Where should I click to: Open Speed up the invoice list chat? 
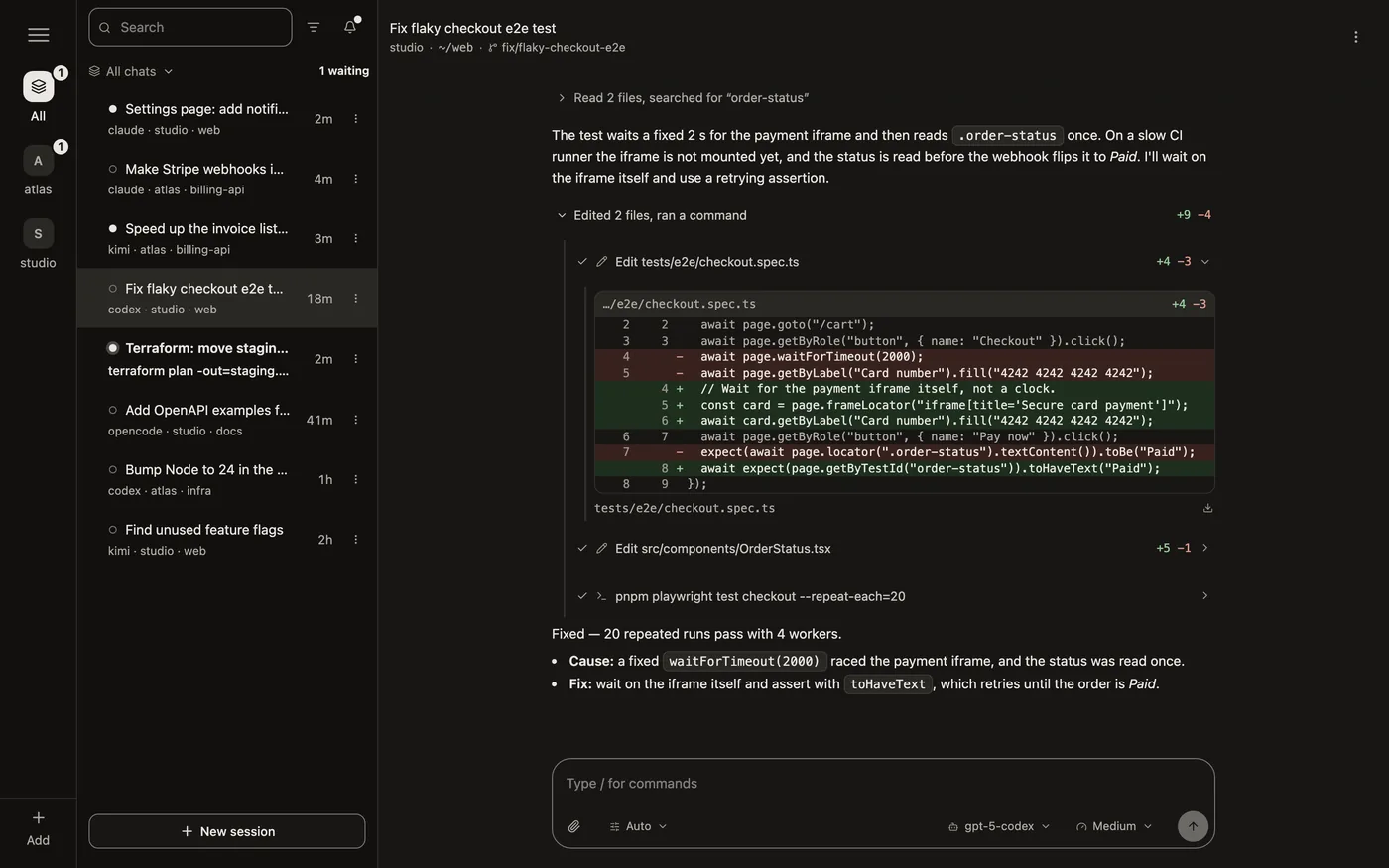tap(227, 238)
